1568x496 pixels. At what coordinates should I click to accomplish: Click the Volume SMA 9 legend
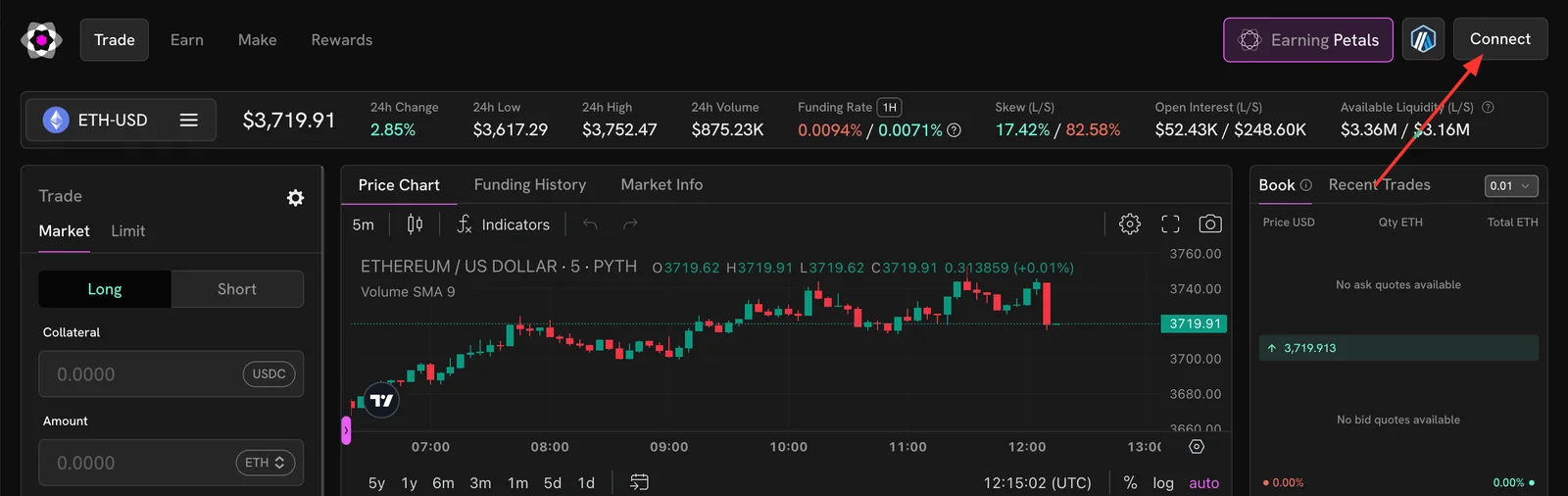coord(408,292)
